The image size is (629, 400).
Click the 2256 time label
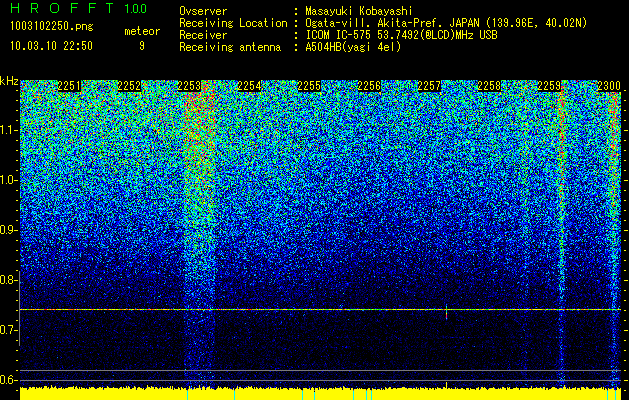tap(369, 86)
